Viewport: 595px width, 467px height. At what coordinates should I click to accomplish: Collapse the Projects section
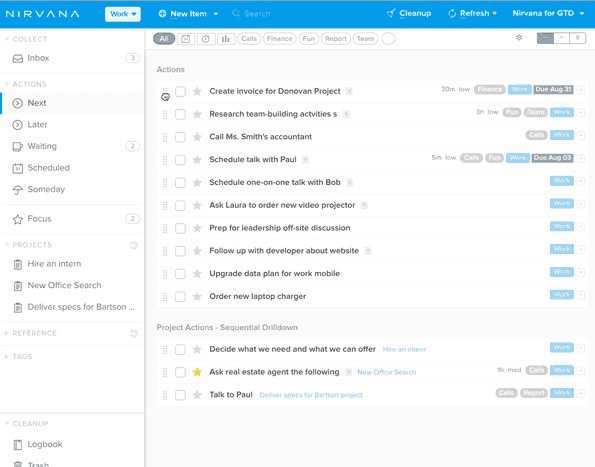point(7,245)
